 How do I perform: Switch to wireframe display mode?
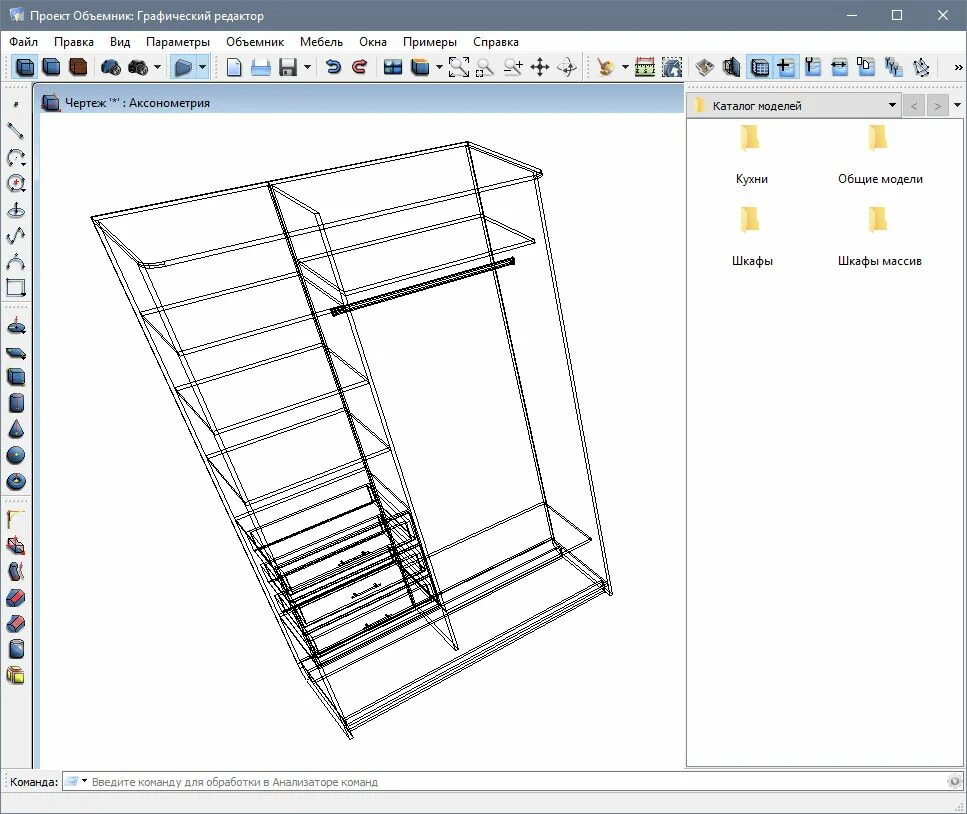[25, 67]
